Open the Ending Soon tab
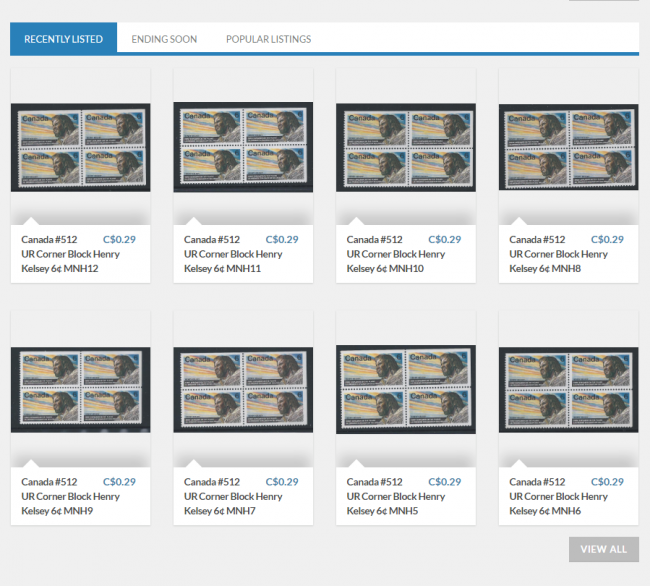The image size is (650, 586). 164,39
